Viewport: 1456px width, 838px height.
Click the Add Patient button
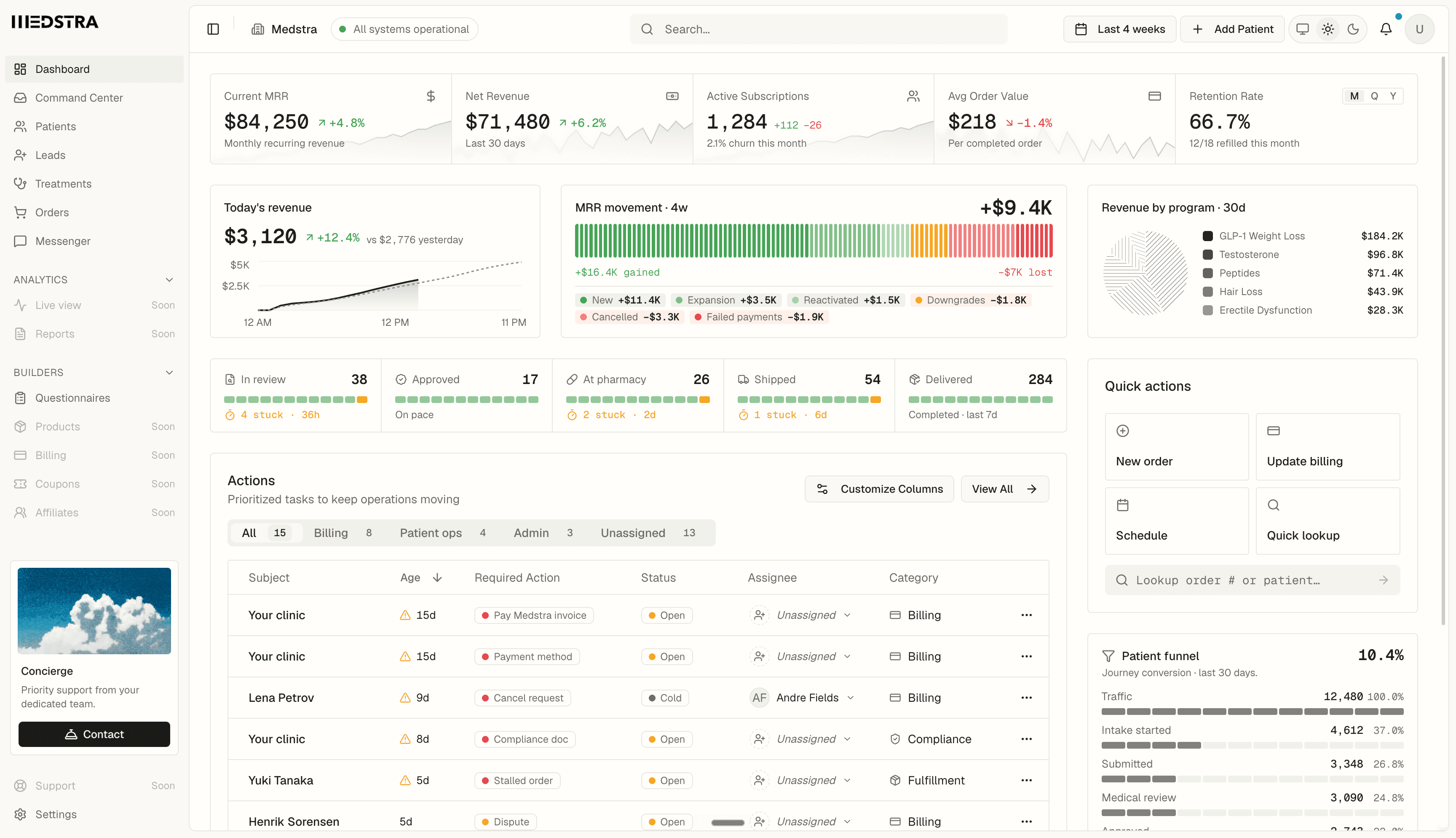tap(1232, 30)
